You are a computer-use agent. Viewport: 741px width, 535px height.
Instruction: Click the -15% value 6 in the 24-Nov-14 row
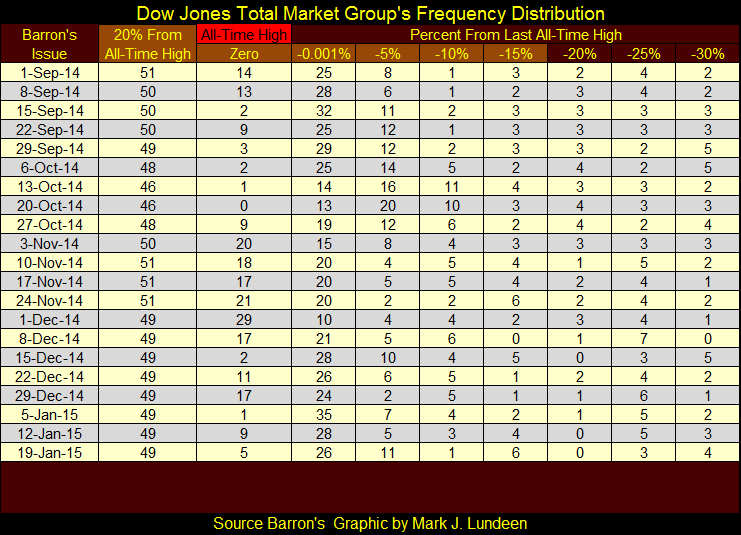tap(516, 301)
